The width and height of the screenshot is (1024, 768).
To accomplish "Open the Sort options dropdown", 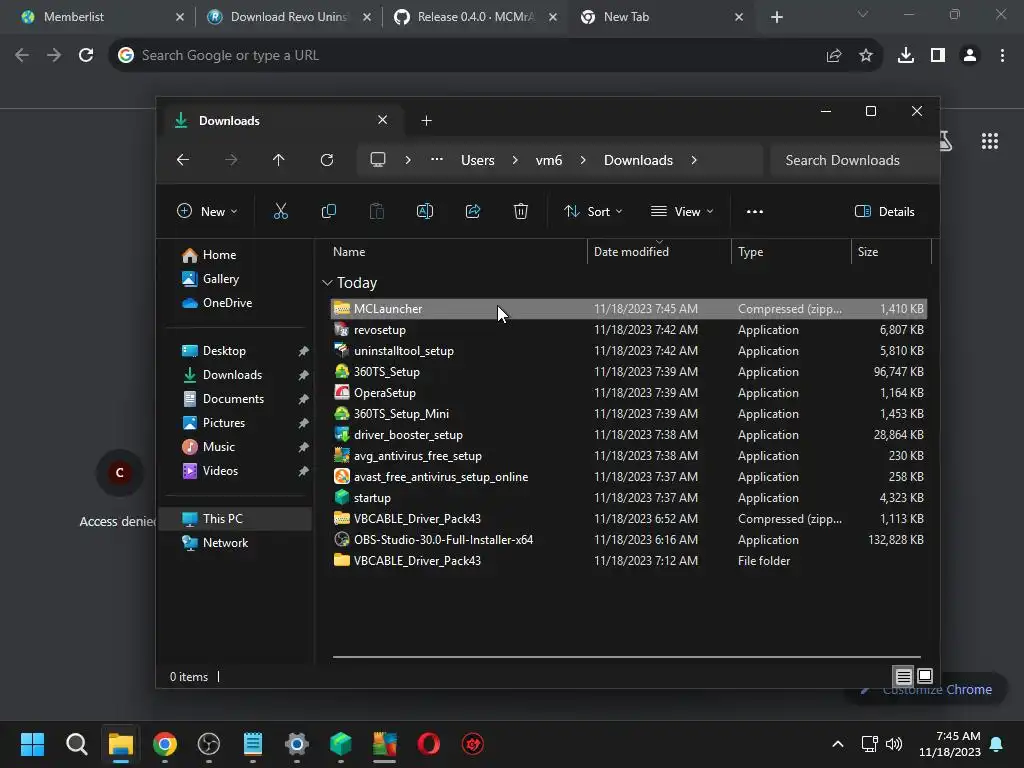I will (593, 211).
